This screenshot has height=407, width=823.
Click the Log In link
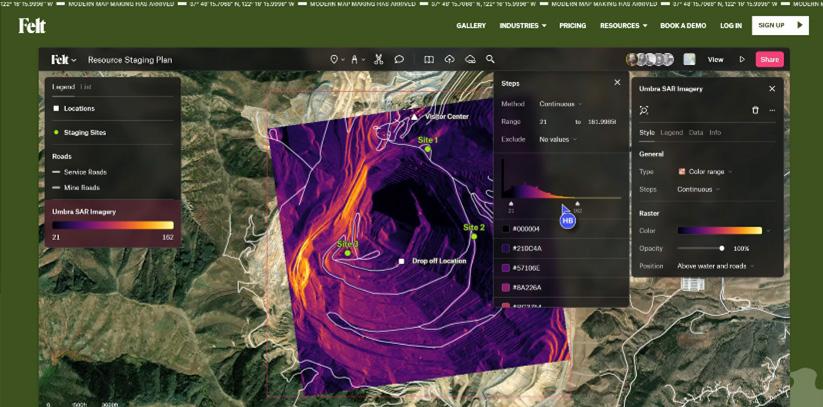pos(731,25)
